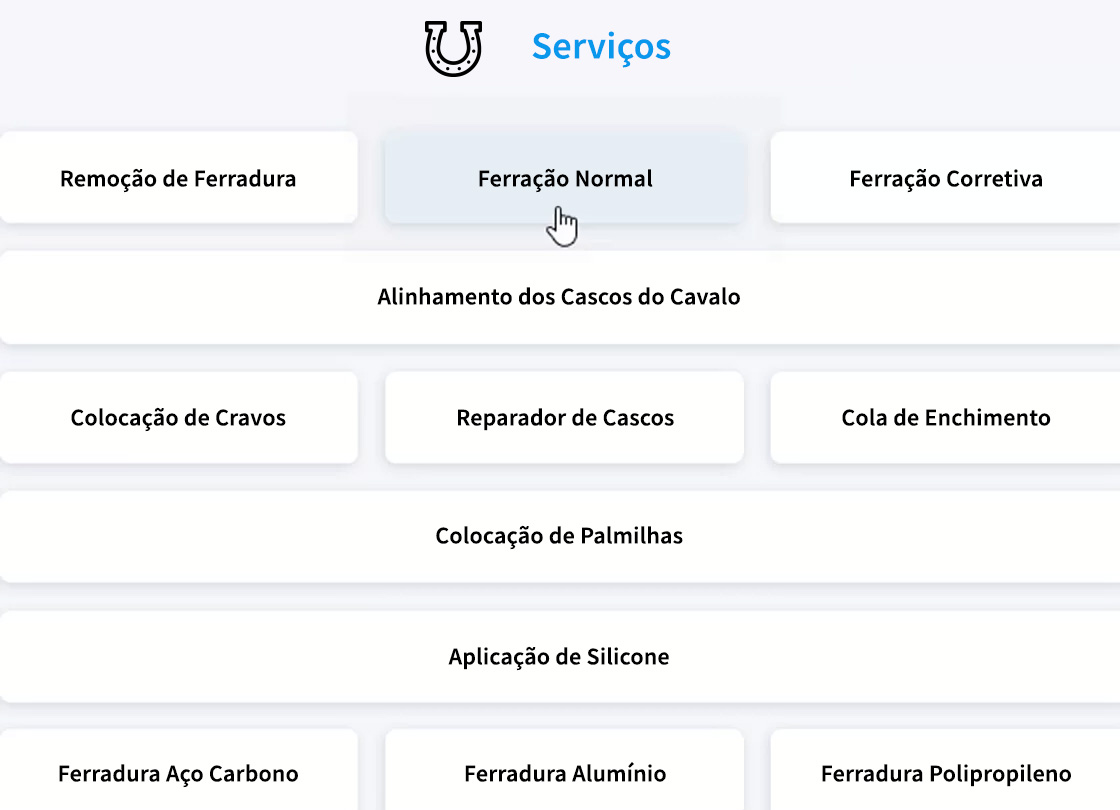The height and width of the screenshot is (810, 1120).
Task: Select Ferradura Aço Carbono
Action: (178, 773)
